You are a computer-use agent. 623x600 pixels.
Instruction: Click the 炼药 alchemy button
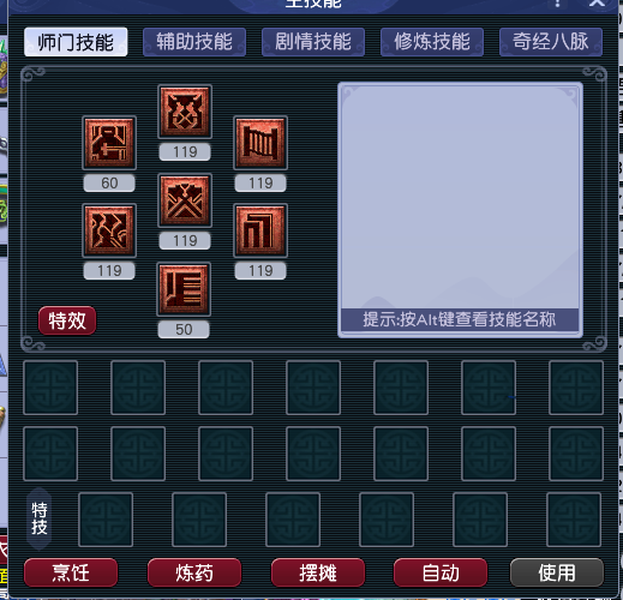point(194,573)
